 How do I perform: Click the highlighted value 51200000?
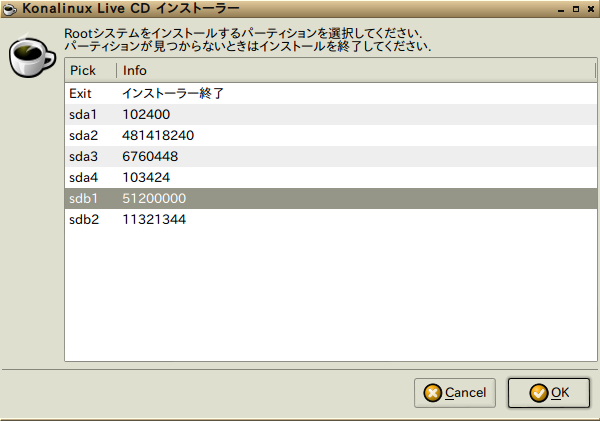click(x=154, y=198)
